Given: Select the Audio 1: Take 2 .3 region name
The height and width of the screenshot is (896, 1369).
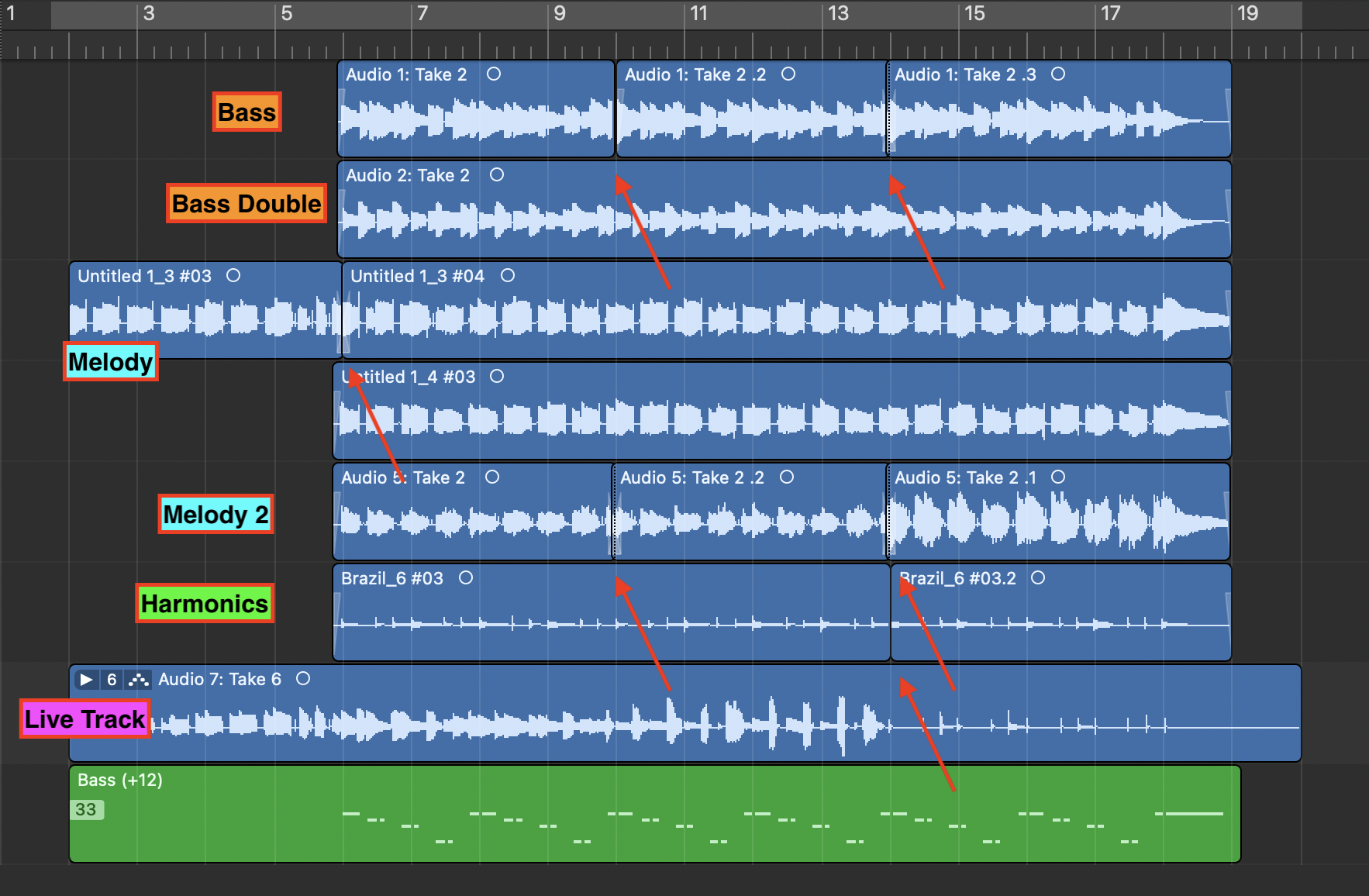Looking at the screenshot, I should coord(965,74).
